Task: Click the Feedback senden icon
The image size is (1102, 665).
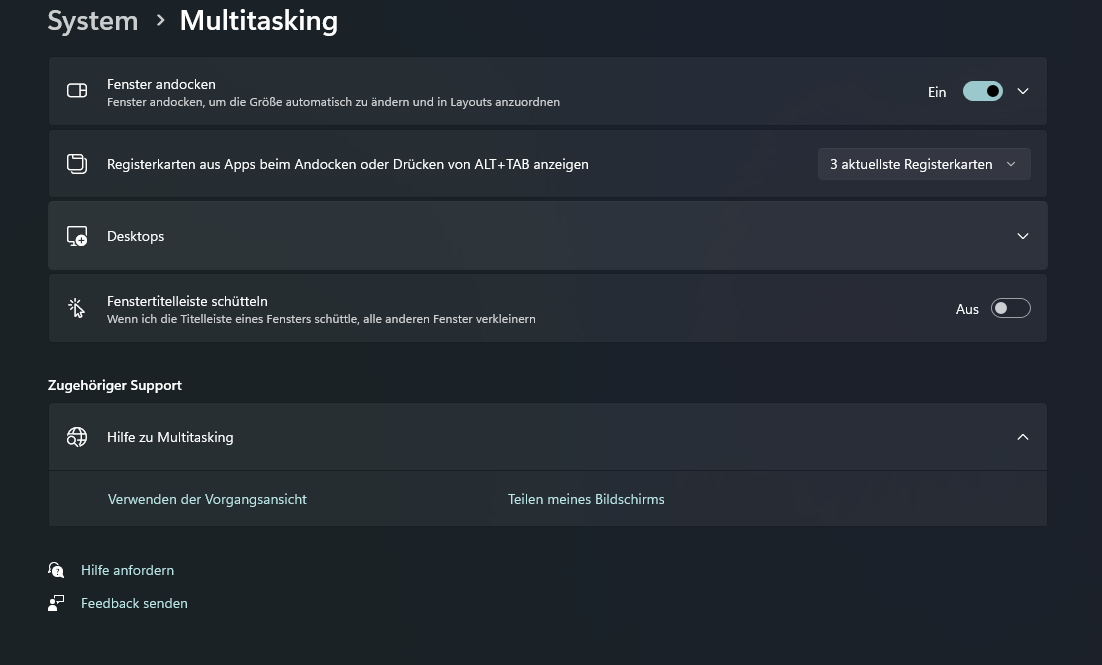Action: (x=56, y=603)
